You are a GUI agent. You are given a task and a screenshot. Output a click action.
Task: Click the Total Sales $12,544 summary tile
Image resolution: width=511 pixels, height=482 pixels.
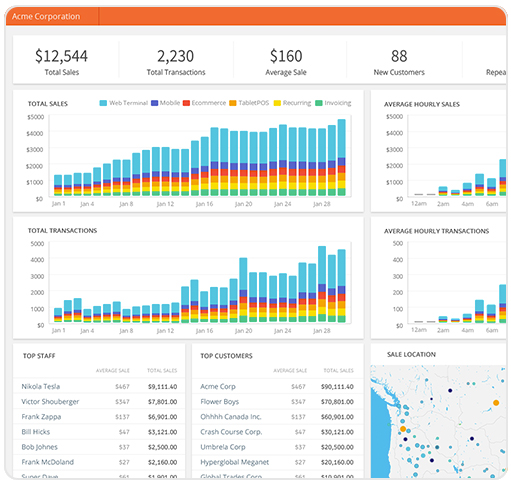click(x=62, y=61)
